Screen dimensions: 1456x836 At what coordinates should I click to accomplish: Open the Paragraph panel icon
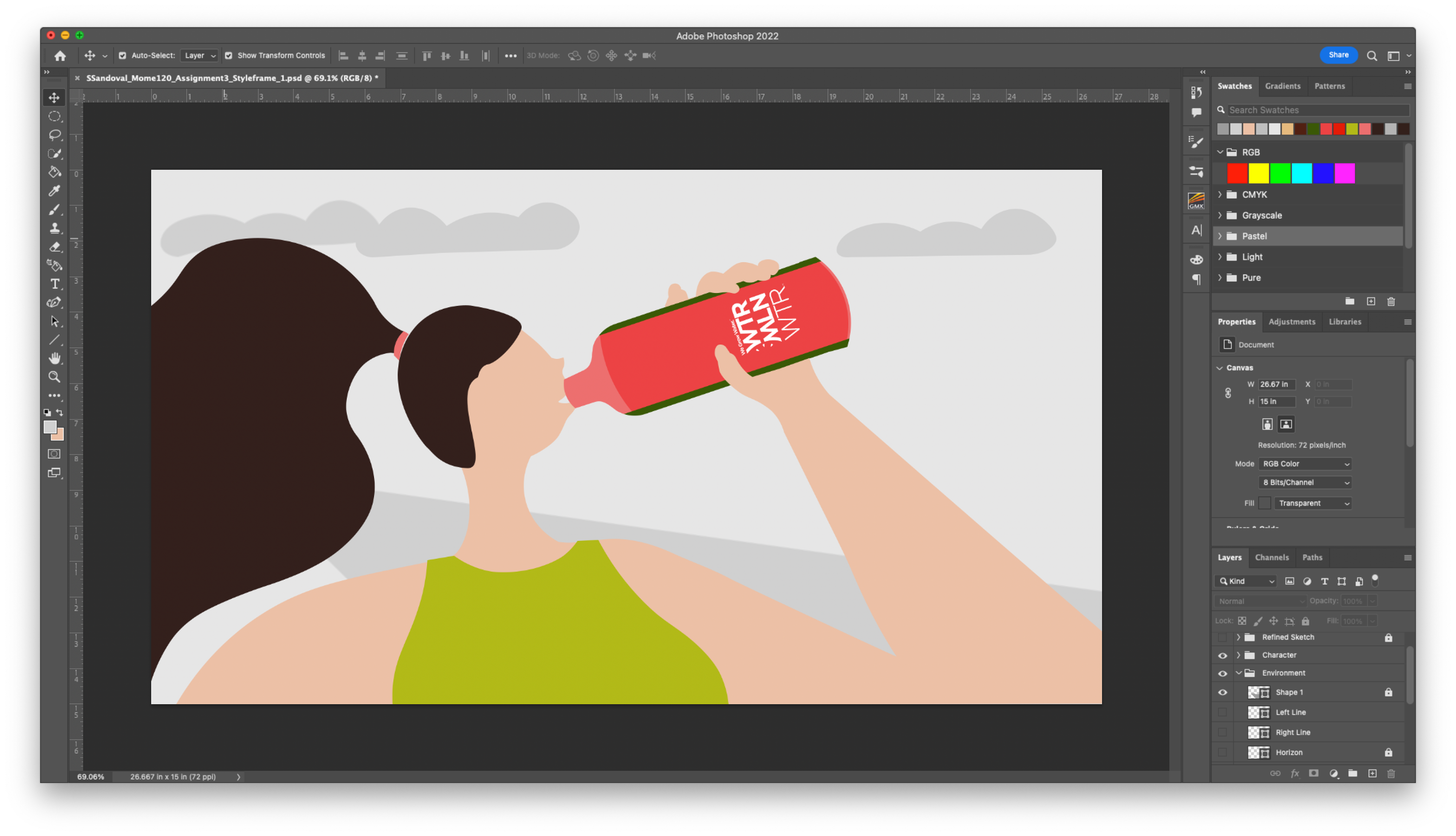tap(1196, 280)
